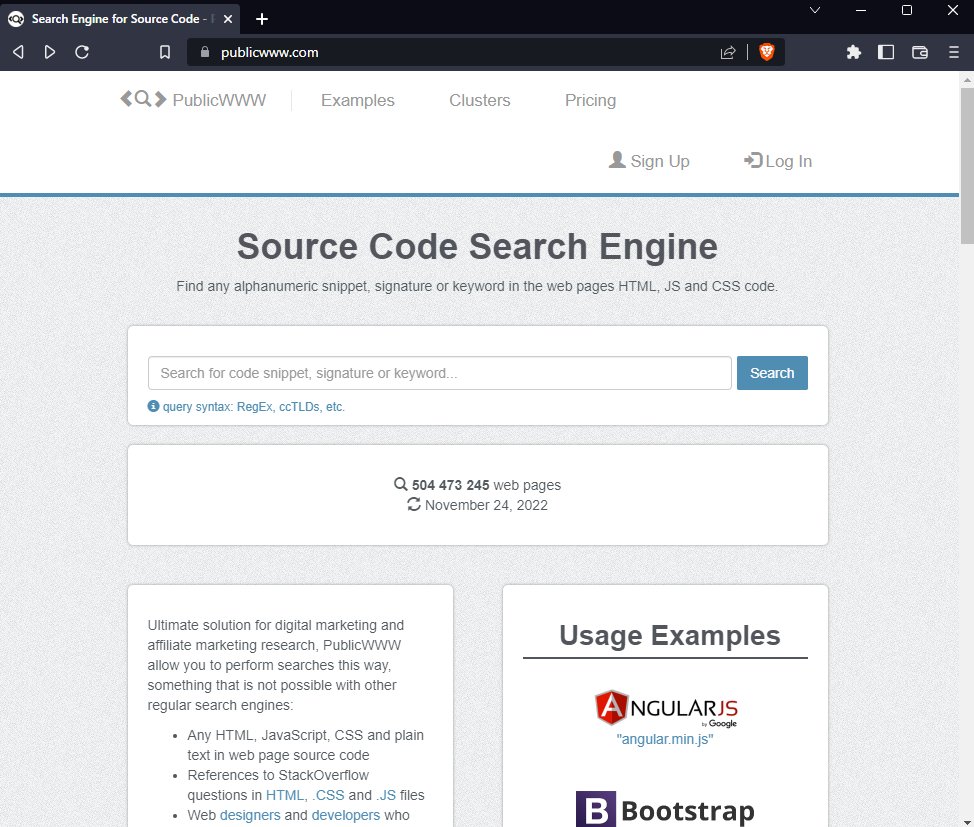974x827 pixels.
Task: Open Brave Shields from the address bar
Action: point(765,52)
